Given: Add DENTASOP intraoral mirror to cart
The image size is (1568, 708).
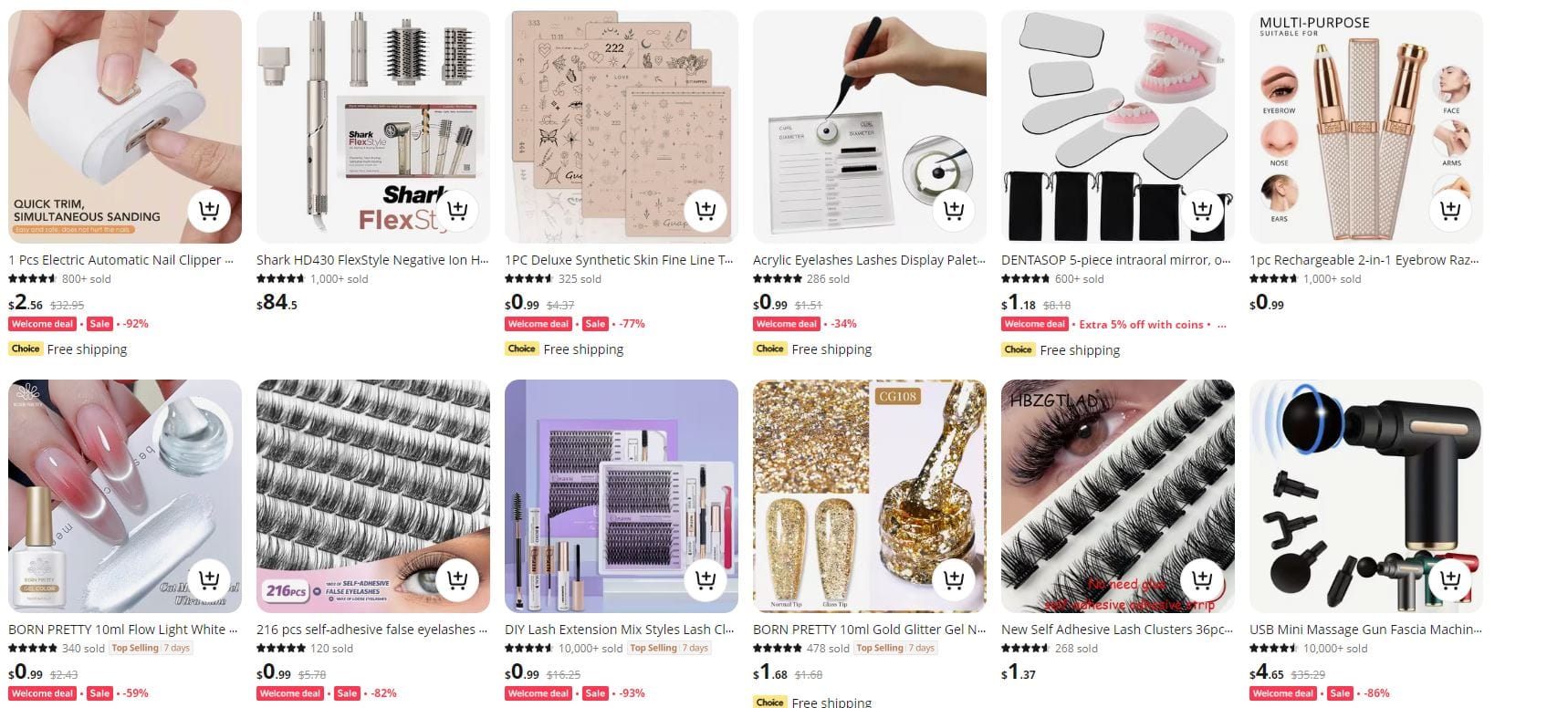Looking at the screenshot, I should pos(1202,211).
